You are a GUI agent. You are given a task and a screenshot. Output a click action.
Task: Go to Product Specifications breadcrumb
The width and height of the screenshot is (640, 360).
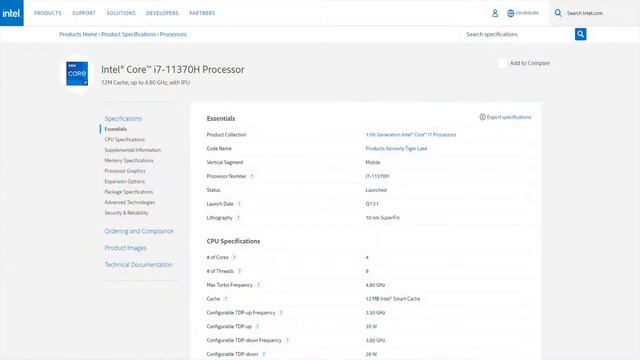tap(129, 34)
